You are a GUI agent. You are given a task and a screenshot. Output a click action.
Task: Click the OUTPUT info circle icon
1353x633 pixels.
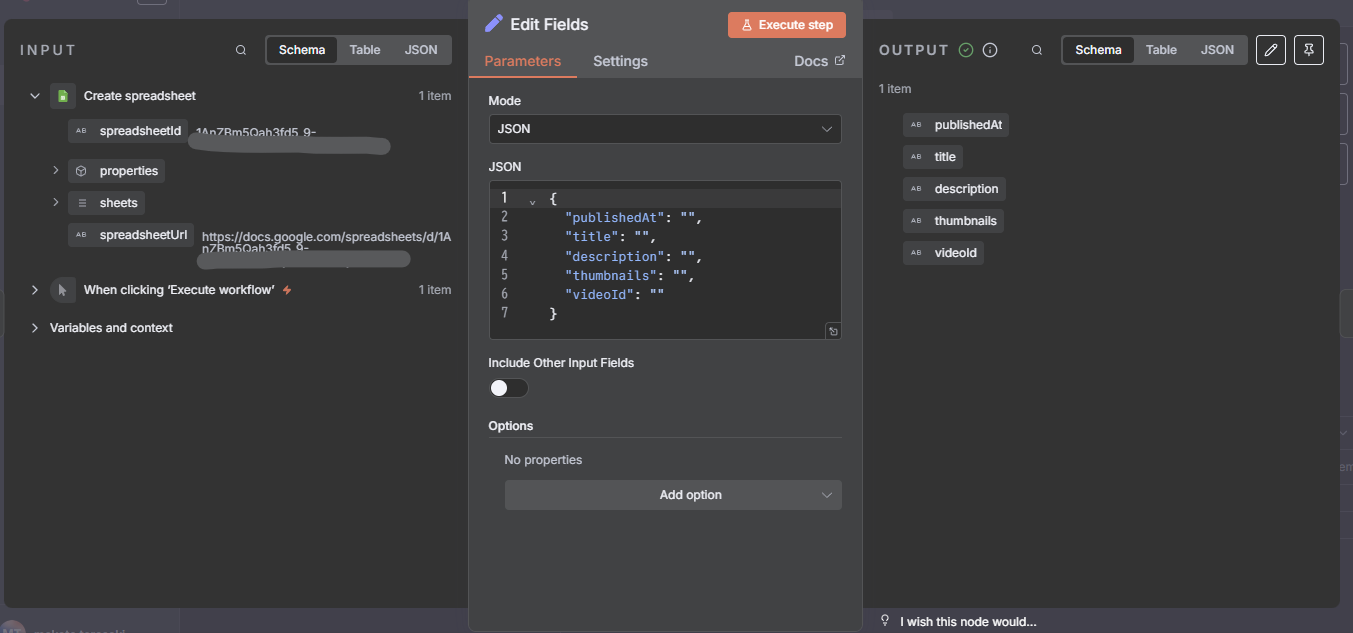point(990,50)
